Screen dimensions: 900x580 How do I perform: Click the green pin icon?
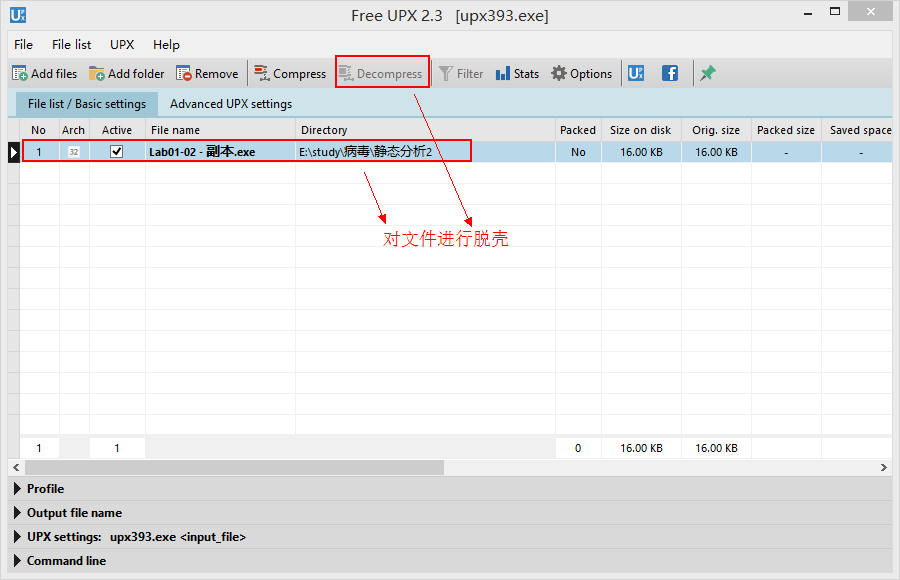coord(707,73)
